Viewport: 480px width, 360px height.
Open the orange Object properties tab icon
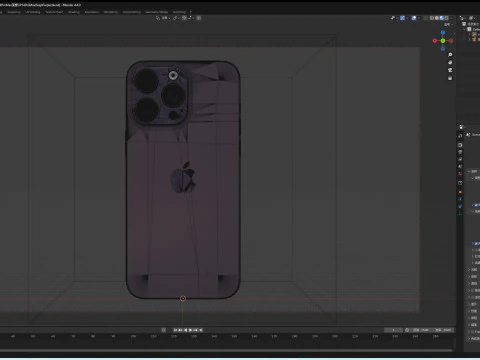tap(460, 192)
